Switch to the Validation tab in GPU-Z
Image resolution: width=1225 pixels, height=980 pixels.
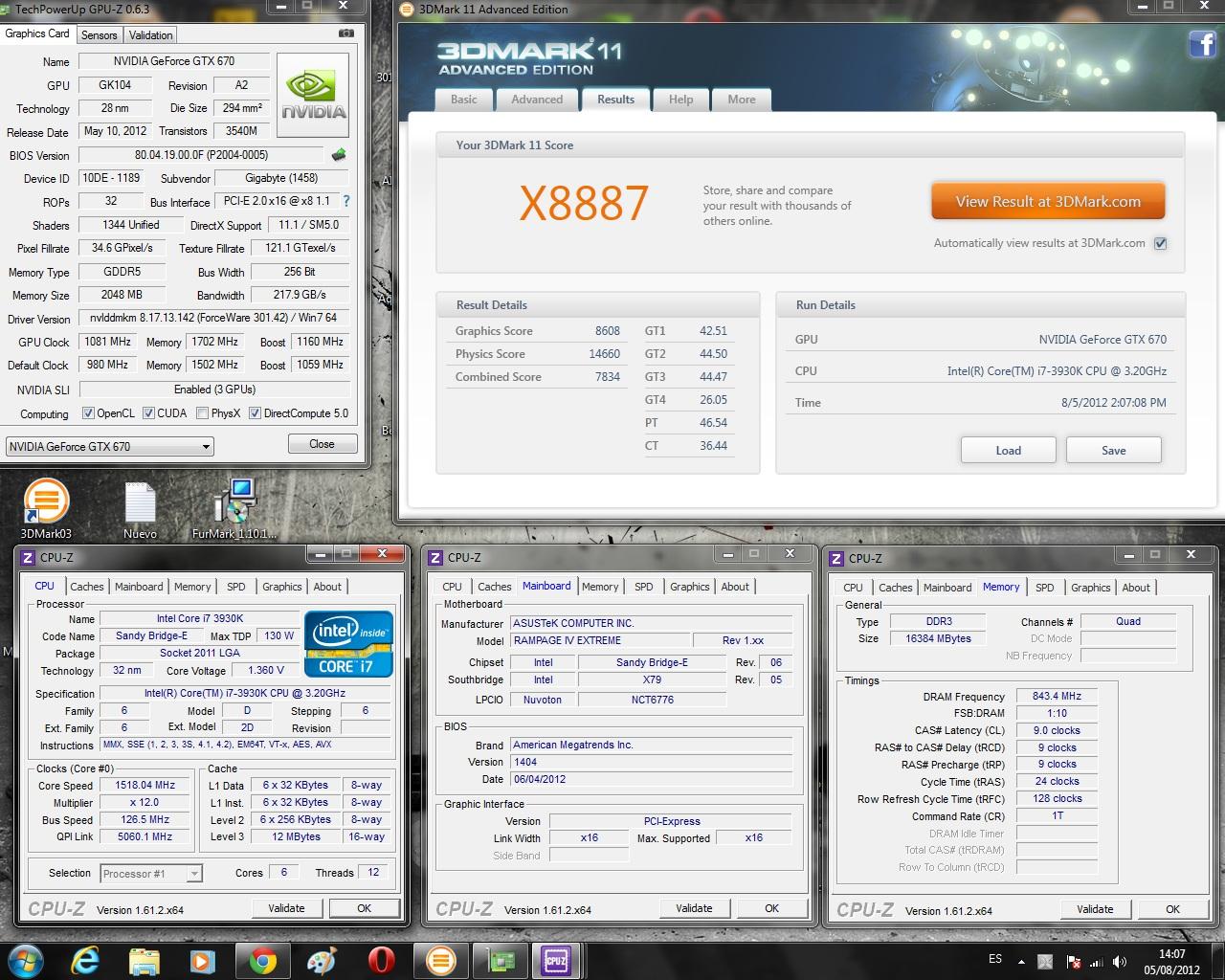click(150, 35)
